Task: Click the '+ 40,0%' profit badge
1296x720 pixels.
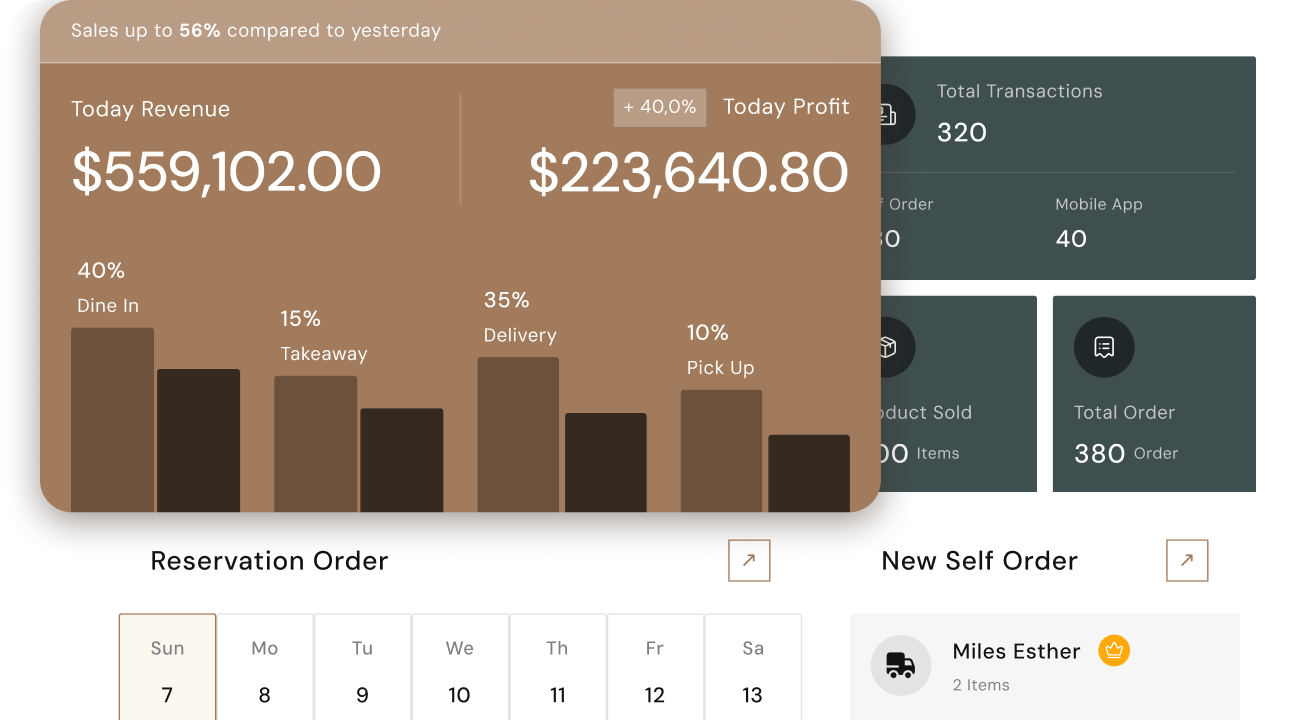Action: click(x=660, y=107)
